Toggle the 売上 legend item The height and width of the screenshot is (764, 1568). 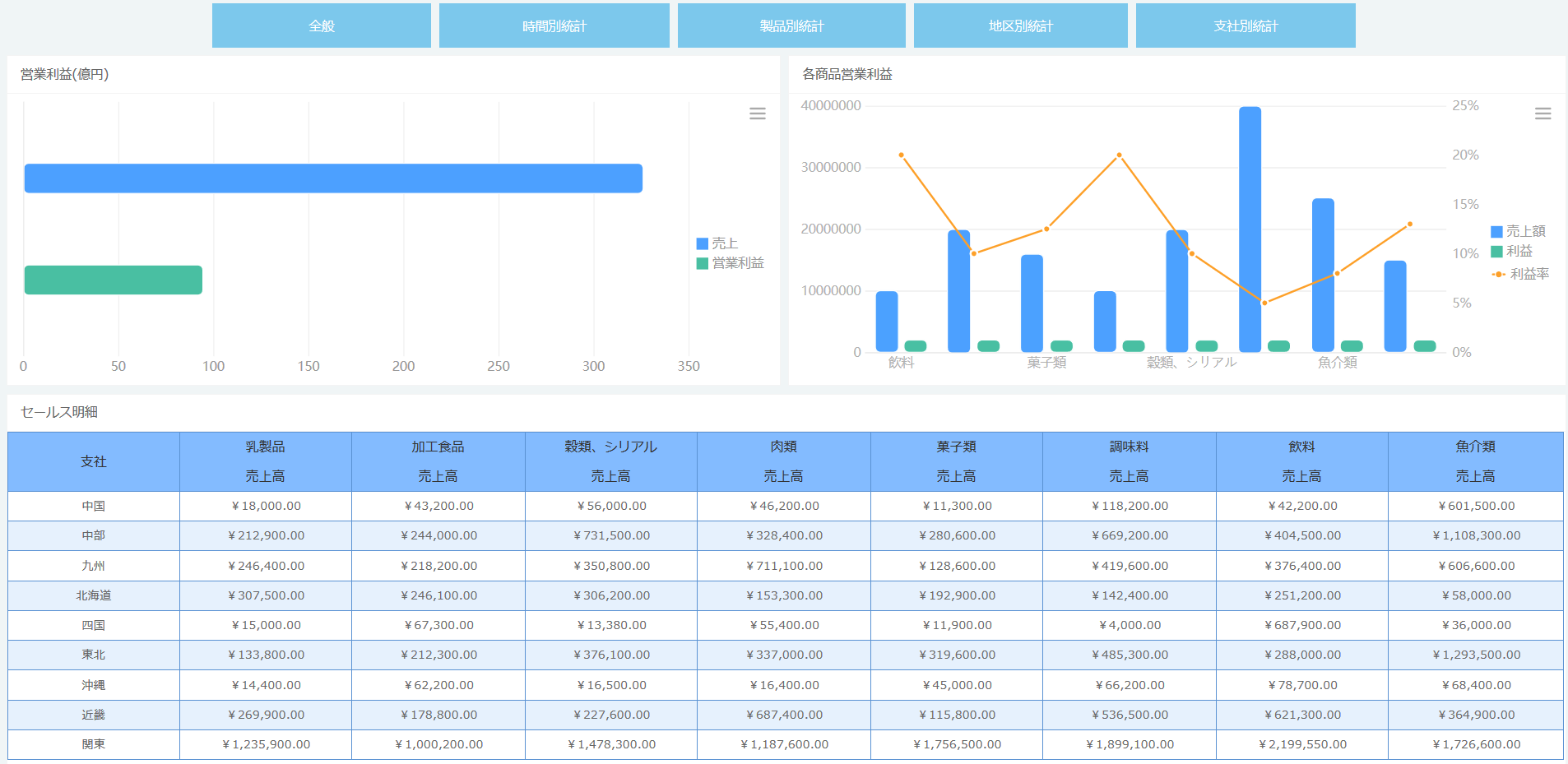click(717, 243)
